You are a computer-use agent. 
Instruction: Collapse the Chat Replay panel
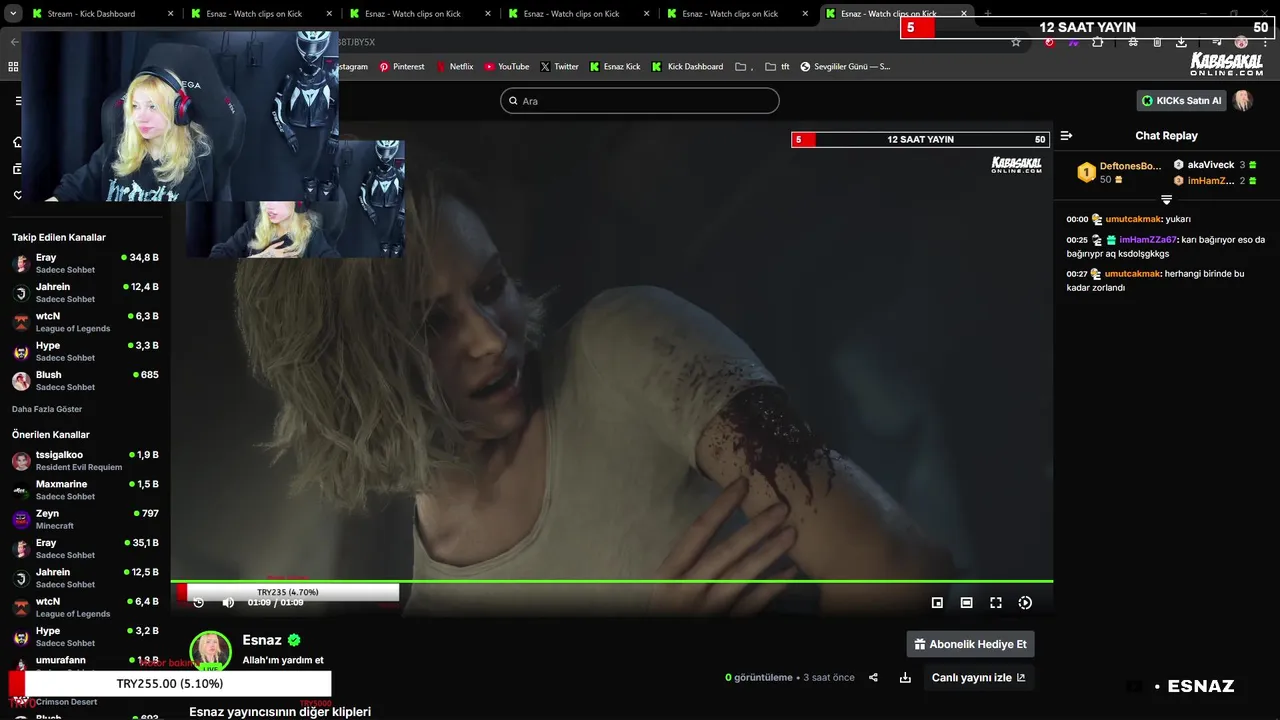pos(1066,136)
